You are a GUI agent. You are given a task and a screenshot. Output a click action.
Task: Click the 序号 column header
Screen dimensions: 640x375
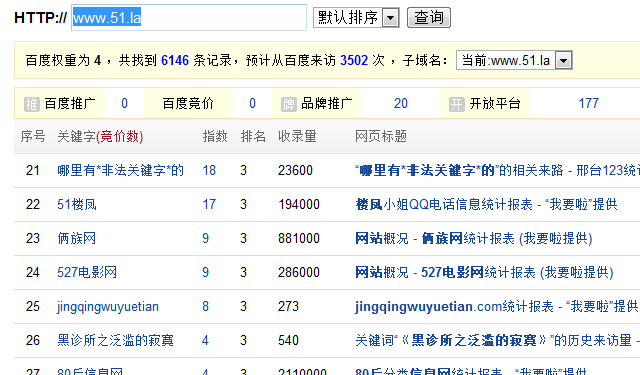click(x=33, y=136)
